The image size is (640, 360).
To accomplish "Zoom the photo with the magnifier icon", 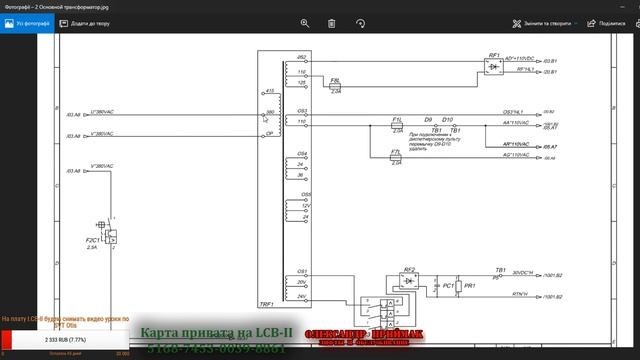I will [x=304, y=23].
